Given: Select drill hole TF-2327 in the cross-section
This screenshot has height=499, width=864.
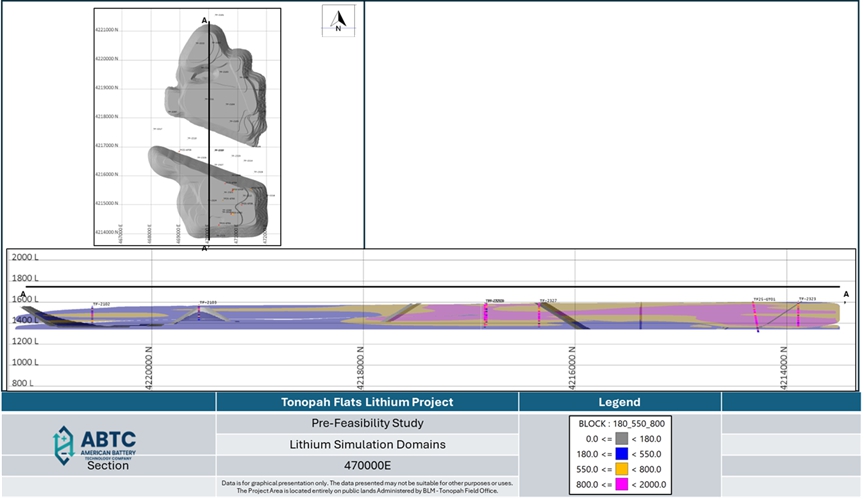Looking at the screenshot, I should click(539, 312).
